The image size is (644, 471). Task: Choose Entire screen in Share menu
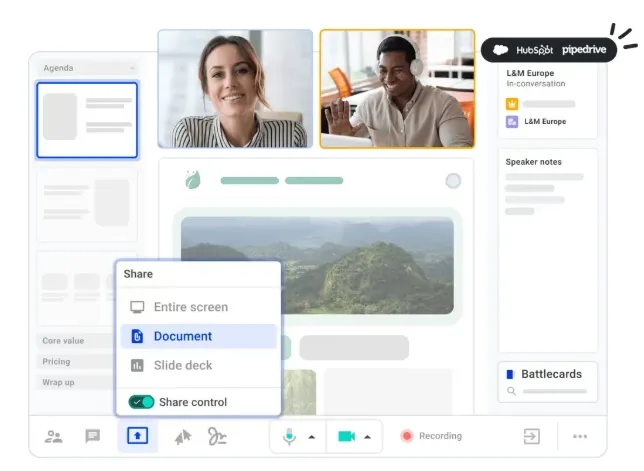coord(199,307)
